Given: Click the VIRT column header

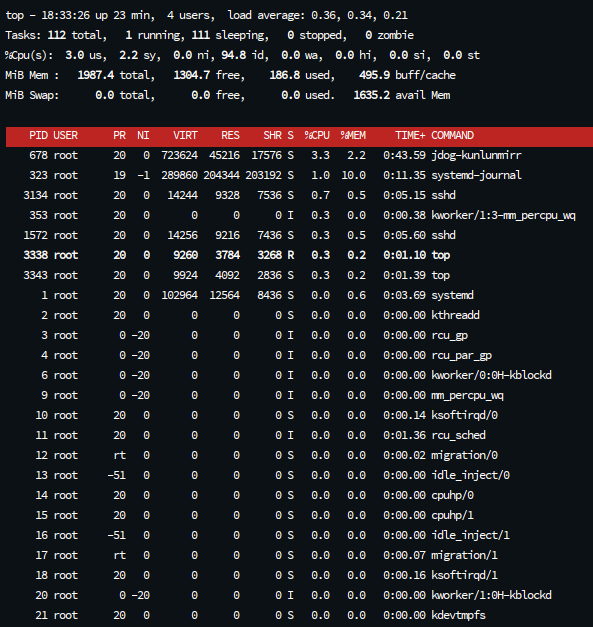Looking at the screenshot, I should [x=185, y=136].
